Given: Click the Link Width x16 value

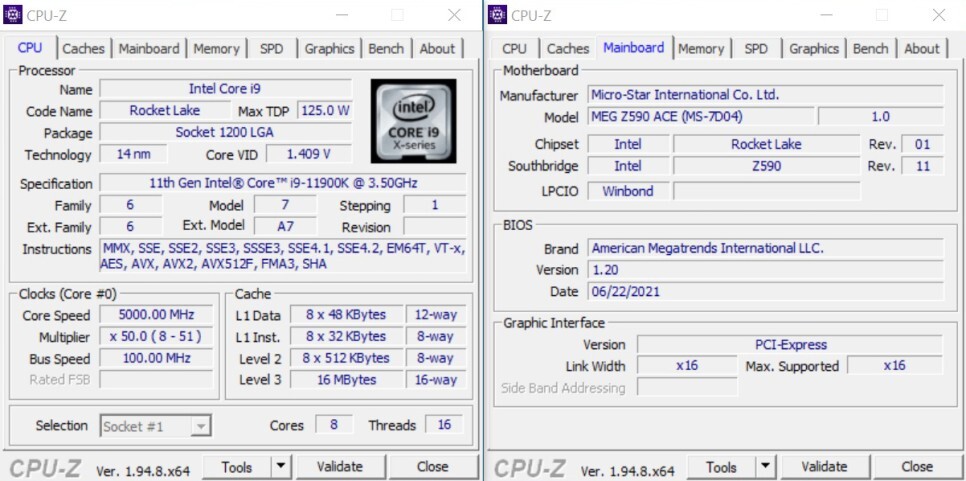Looking at the screenshot, I should click(687, 365).
